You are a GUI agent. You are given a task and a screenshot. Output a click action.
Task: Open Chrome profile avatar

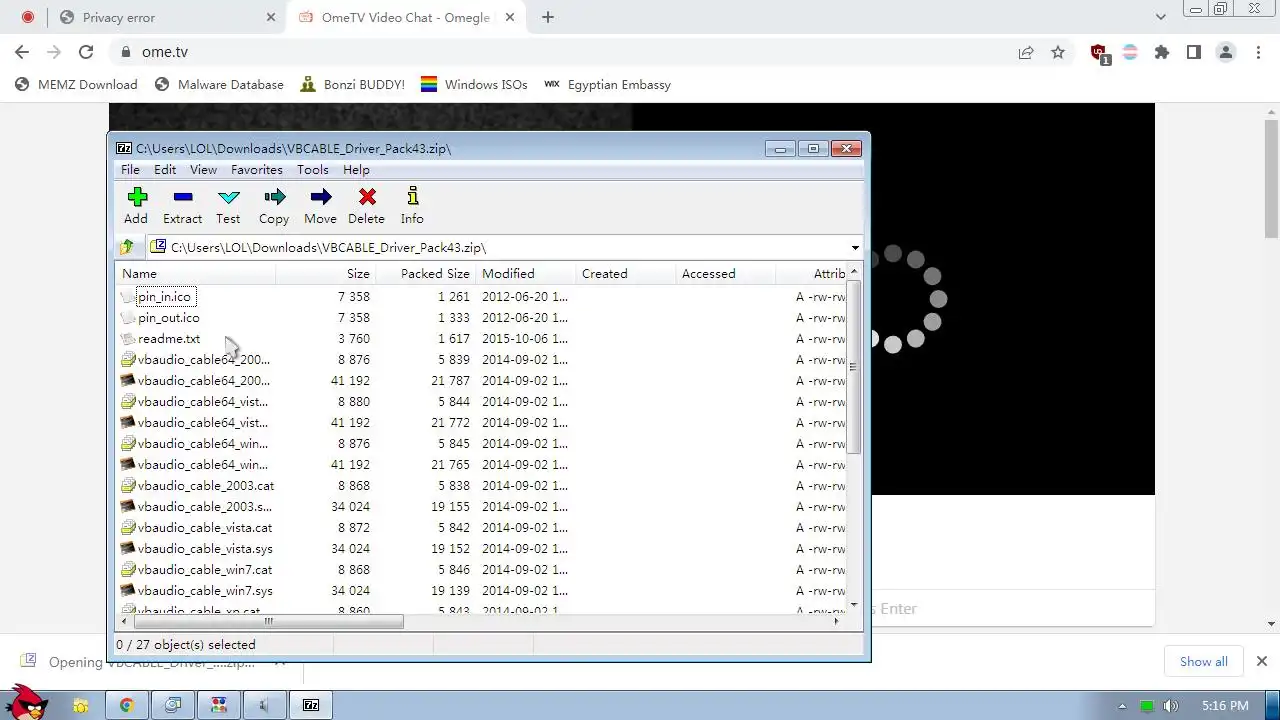[x=1226, y=52]
